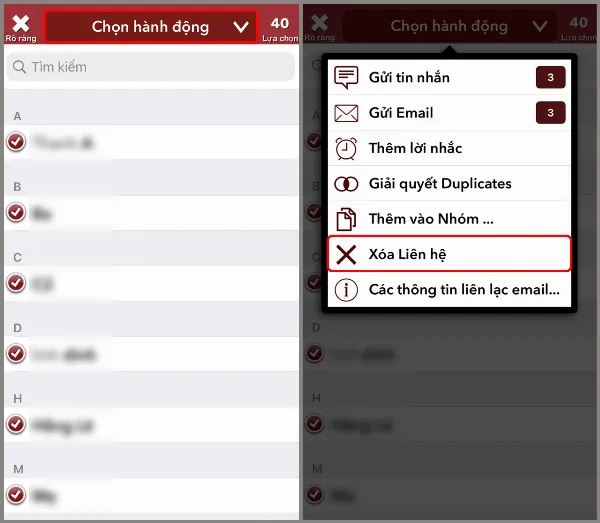Click the alarm clock icon for Thêm lời nhắc
This screenshot has width=600, height=523.
[346, 148]
